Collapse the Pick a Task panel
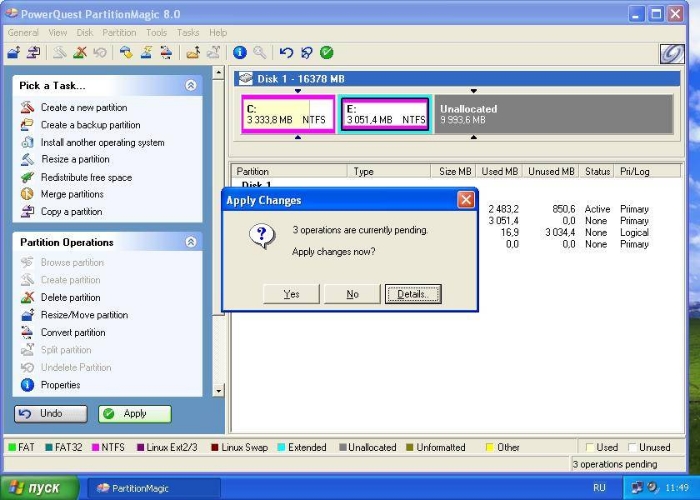This screenshot has width=700, height=500. click(x=191, y=86)
